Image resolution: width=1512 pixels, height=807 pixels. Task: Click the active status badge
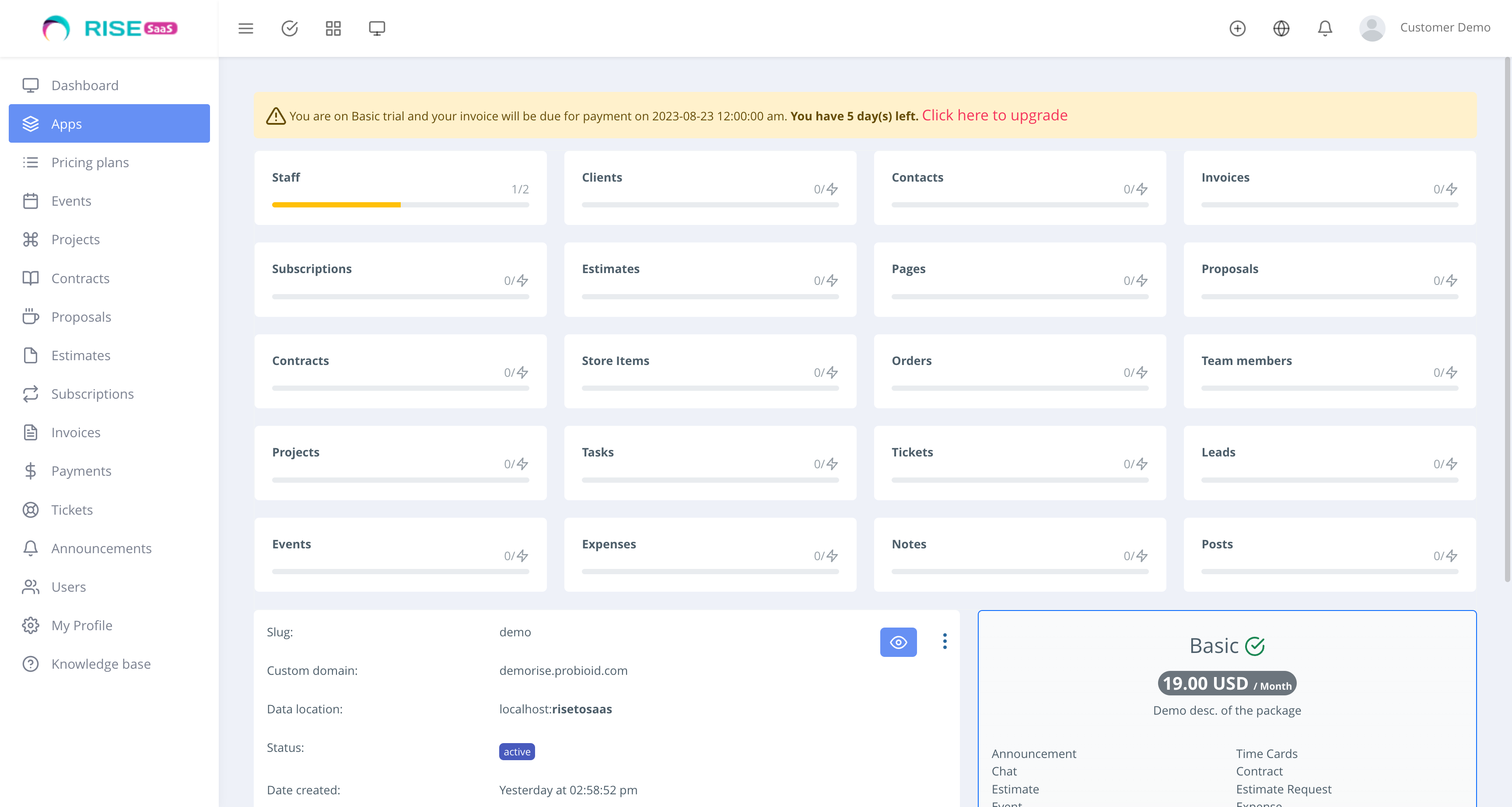(x=516, y=752)
